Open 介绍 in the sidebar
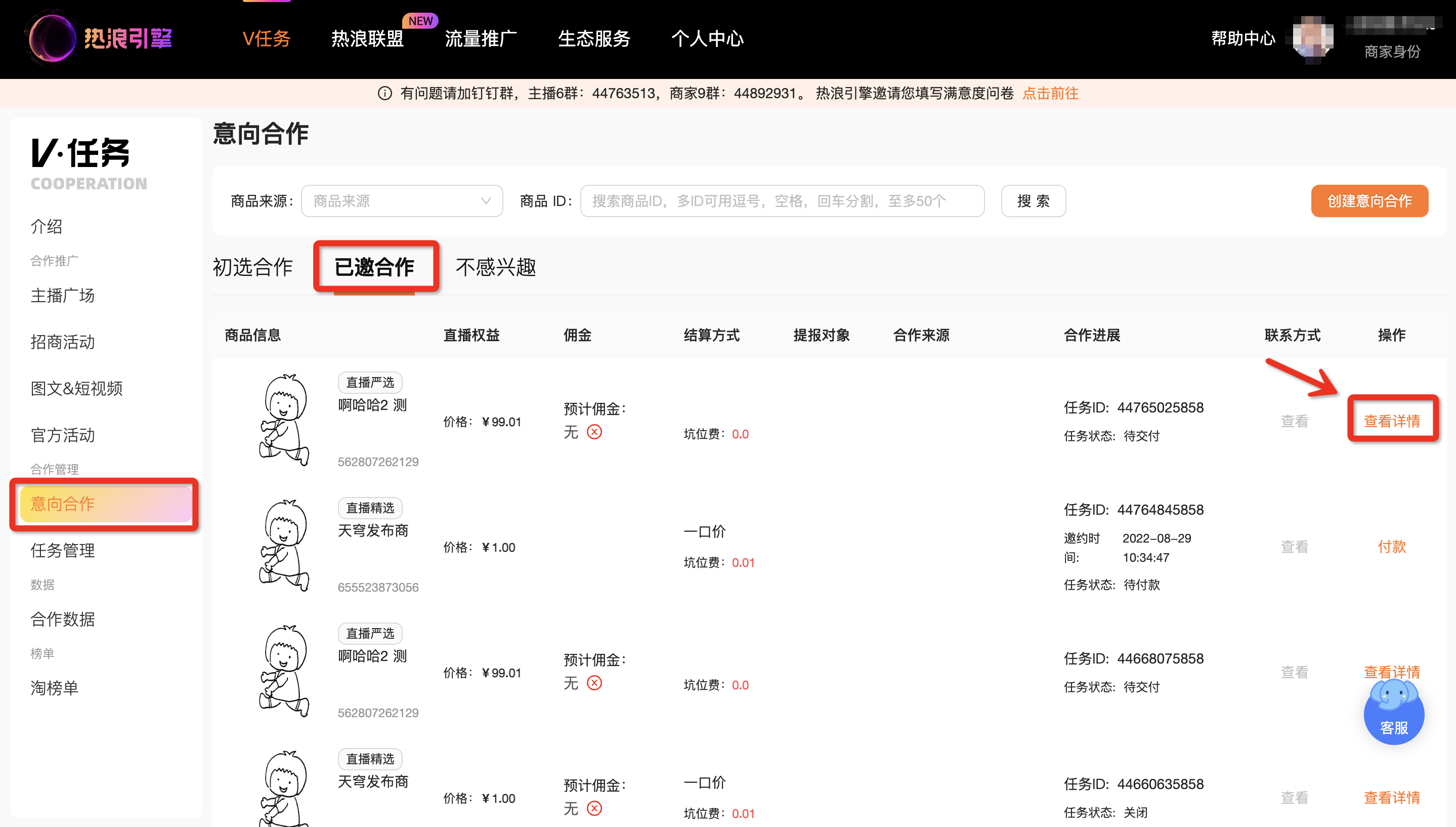 click(47, 226)
